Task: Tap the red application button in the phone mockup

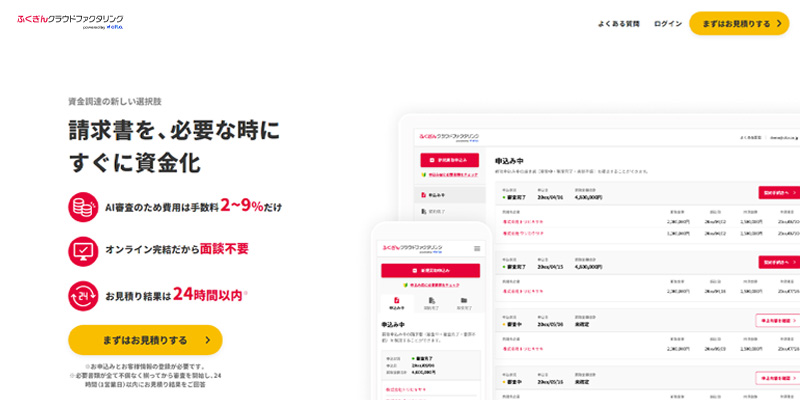Action: coord(430,270)
